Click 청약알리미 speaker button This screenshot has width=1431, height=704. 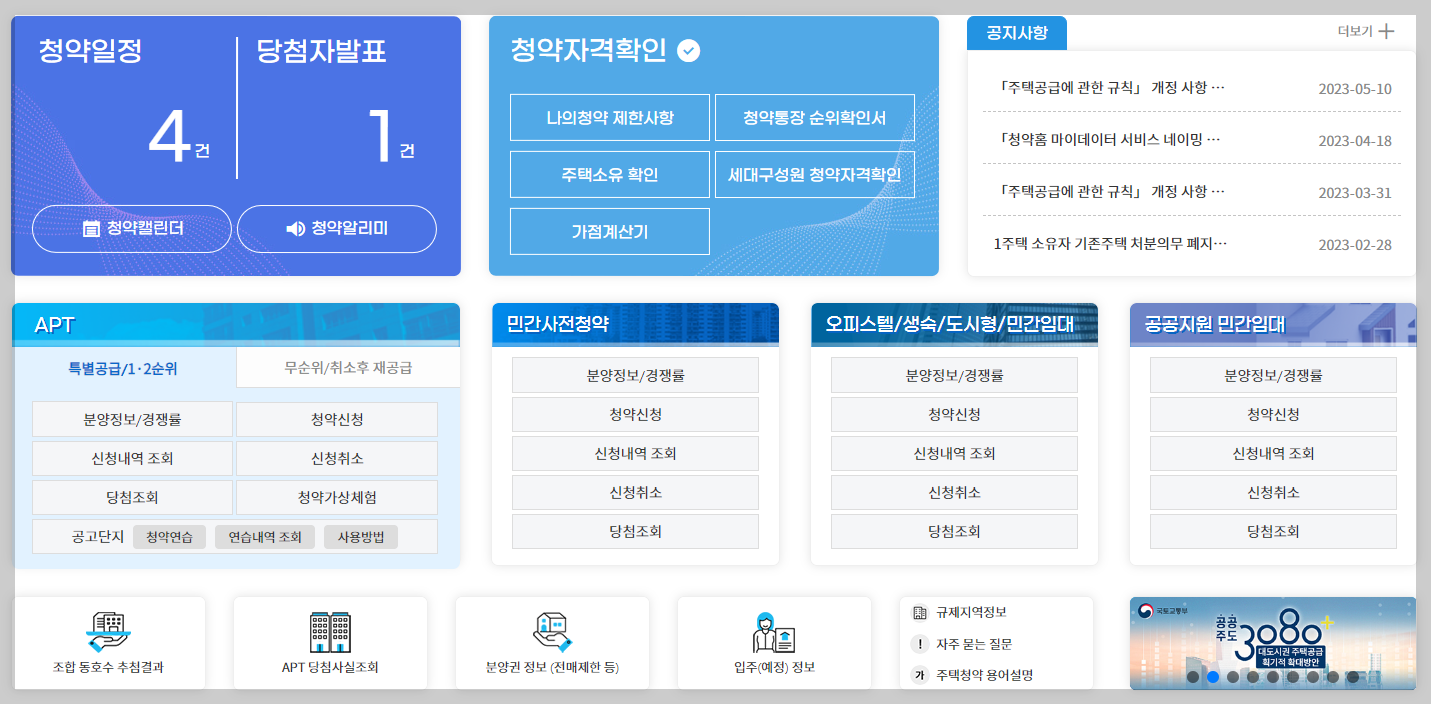pyautogui.click(x=336, y=228)
